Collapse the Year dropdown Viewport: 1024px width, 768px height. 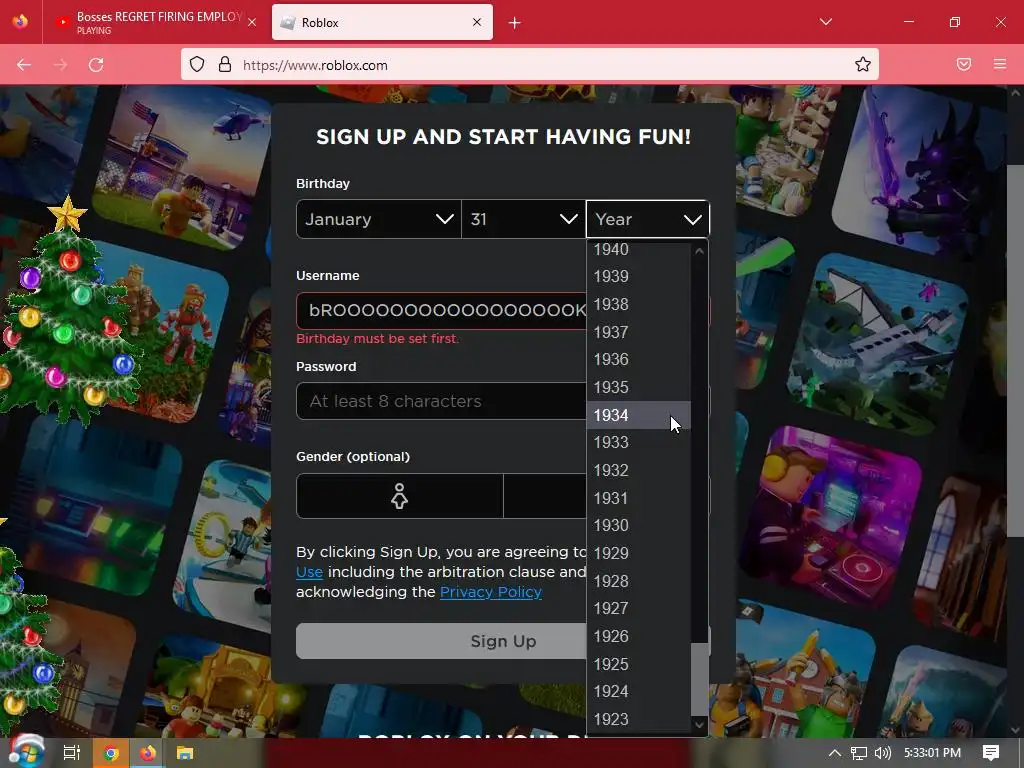[x=648, y=219]
